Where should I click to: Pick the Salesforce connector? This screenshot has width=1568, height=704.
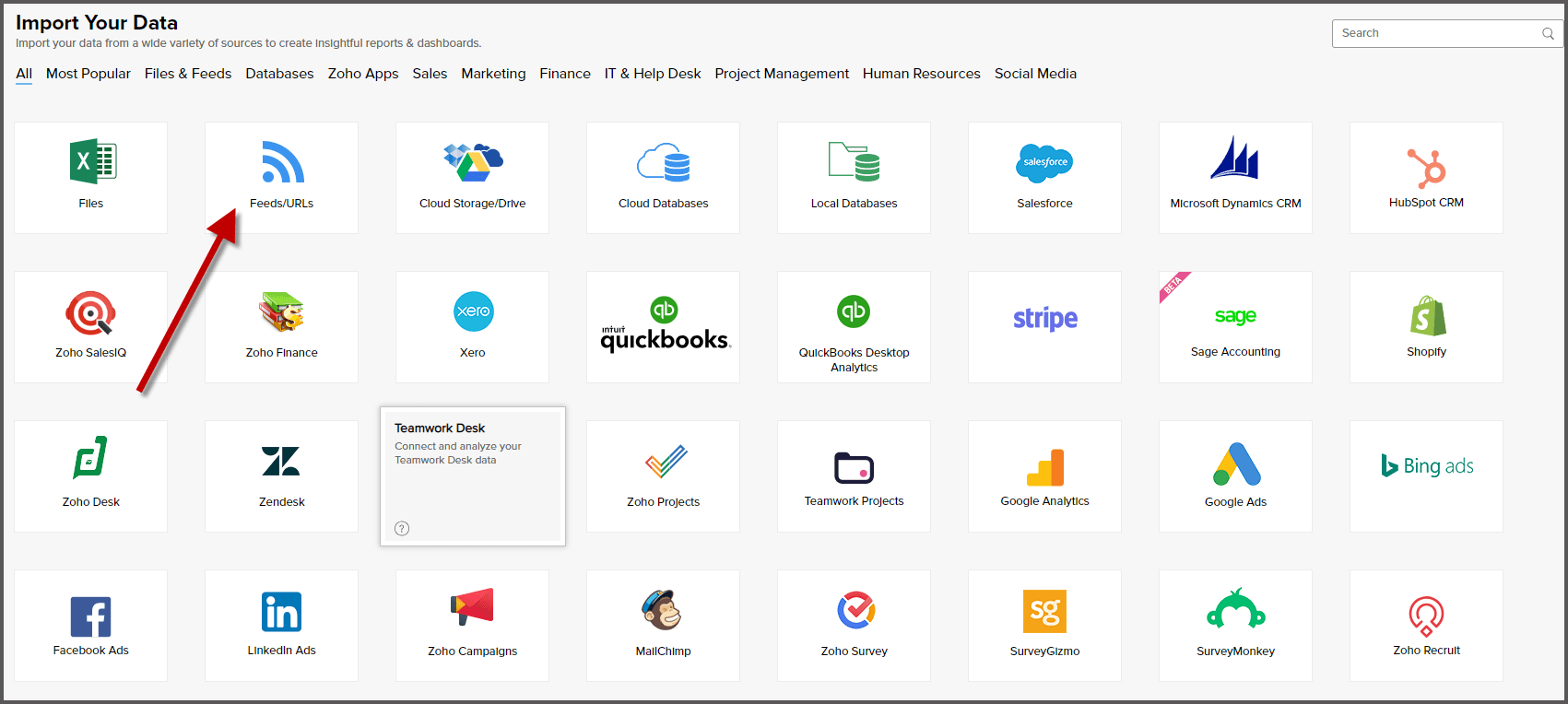tap(1044, 178)
